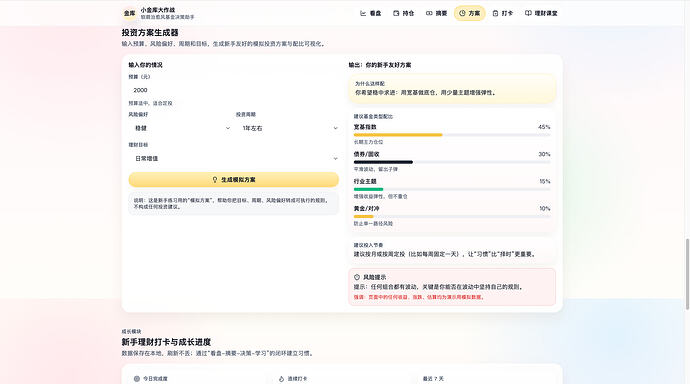The image size is (690, 384).
Task: Open the 理财课堂 tab
Action: 541,13
